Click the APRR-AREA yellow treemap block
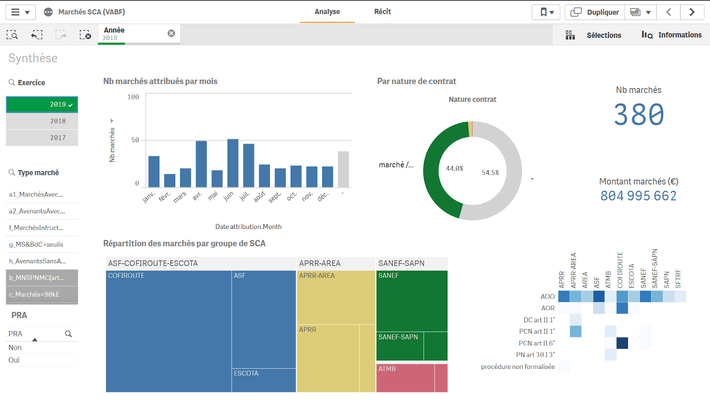The height and width of the screenshot is (400, 710). click(x=336, y=297)
